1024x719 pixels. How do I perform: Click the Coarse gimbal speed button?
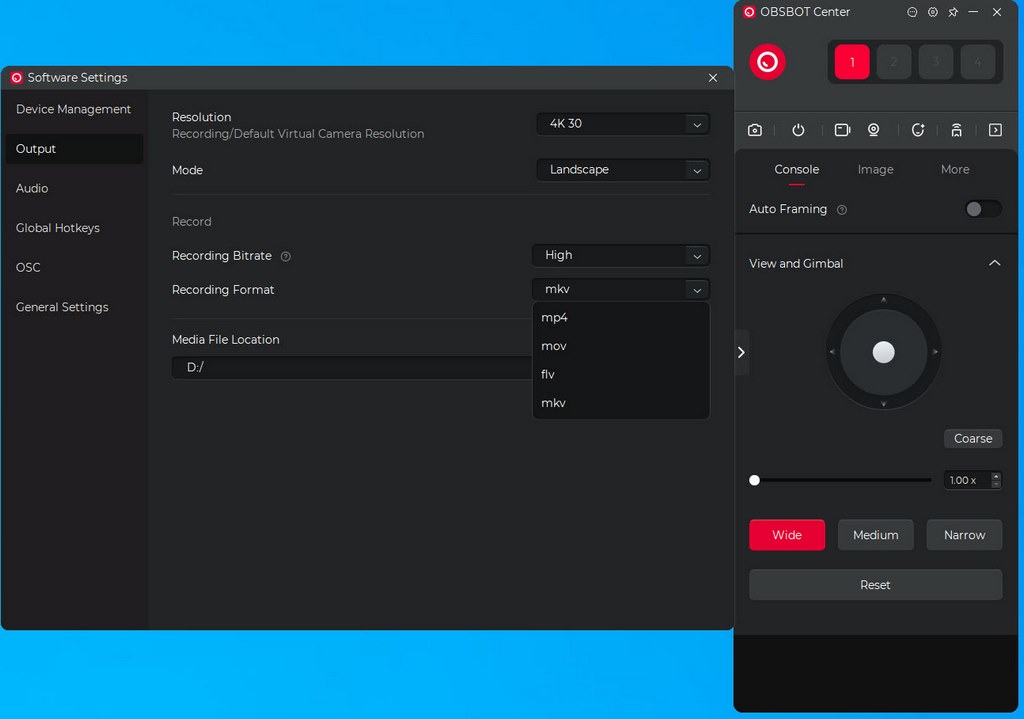tap(972, 438)
